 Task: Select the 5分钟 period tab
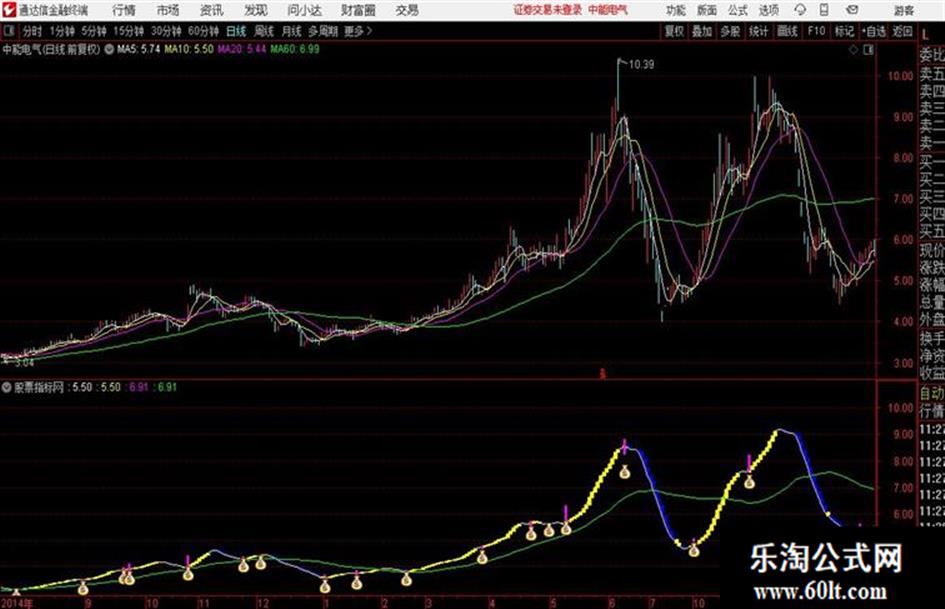[x=93, y=31]
